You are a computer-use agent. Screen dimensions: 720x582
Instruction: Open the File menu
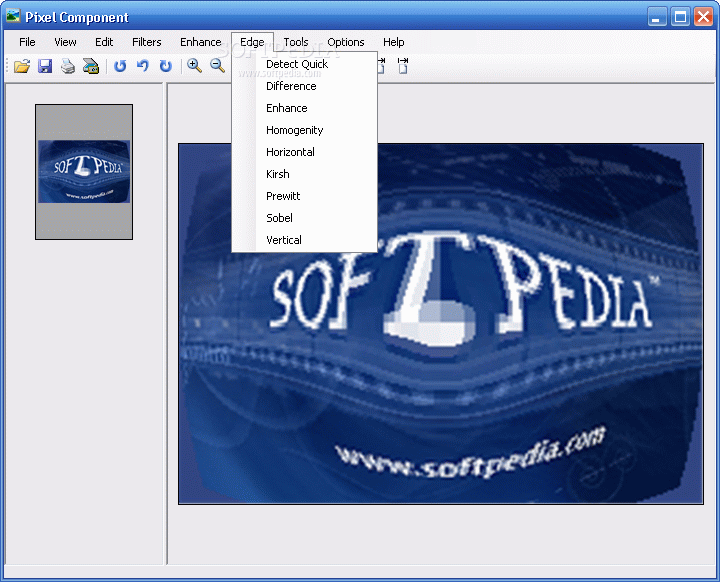coord(27,42)
